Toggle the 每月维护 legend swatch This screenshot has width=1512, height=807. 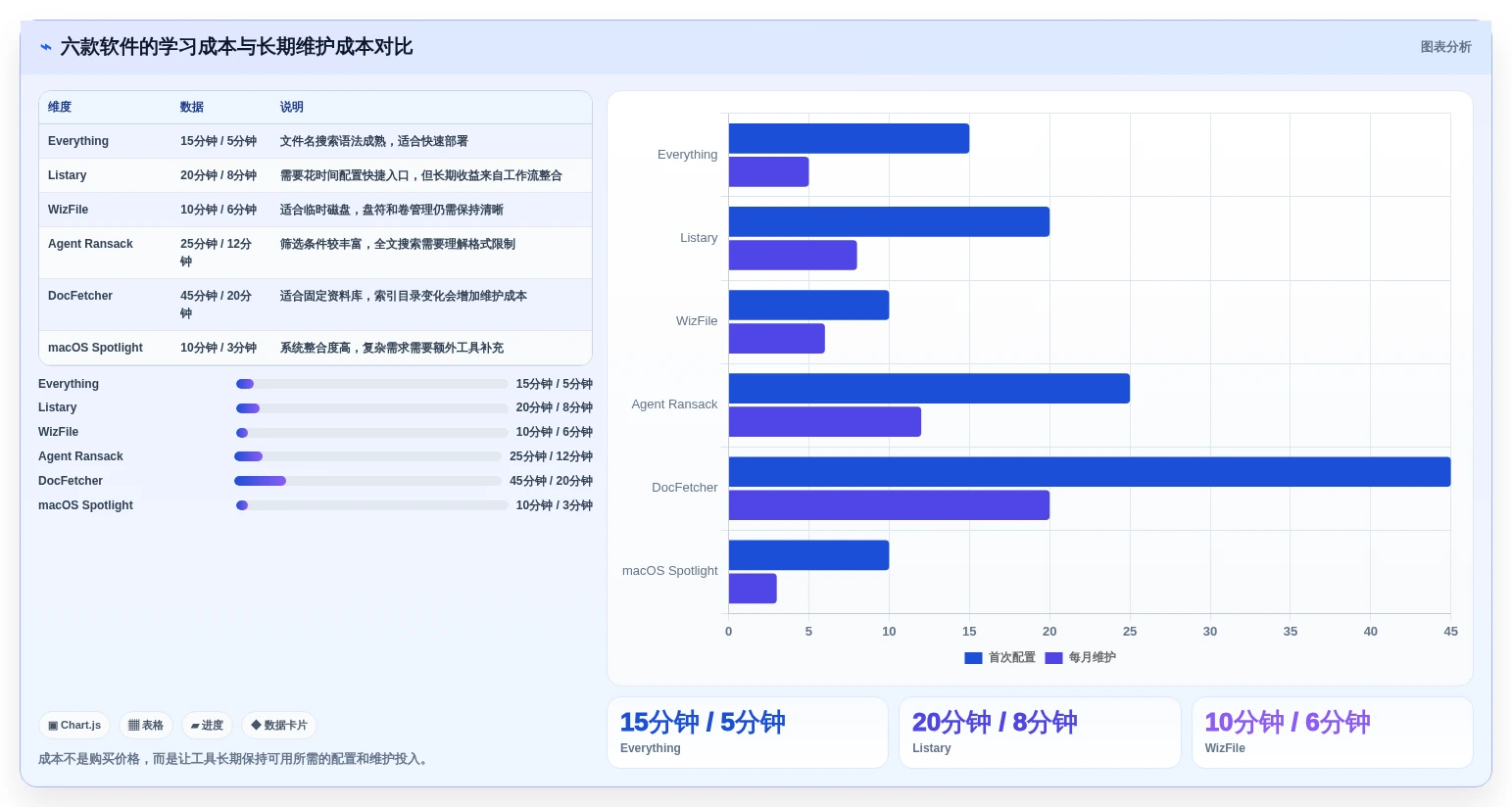[x=1053, y=658]
